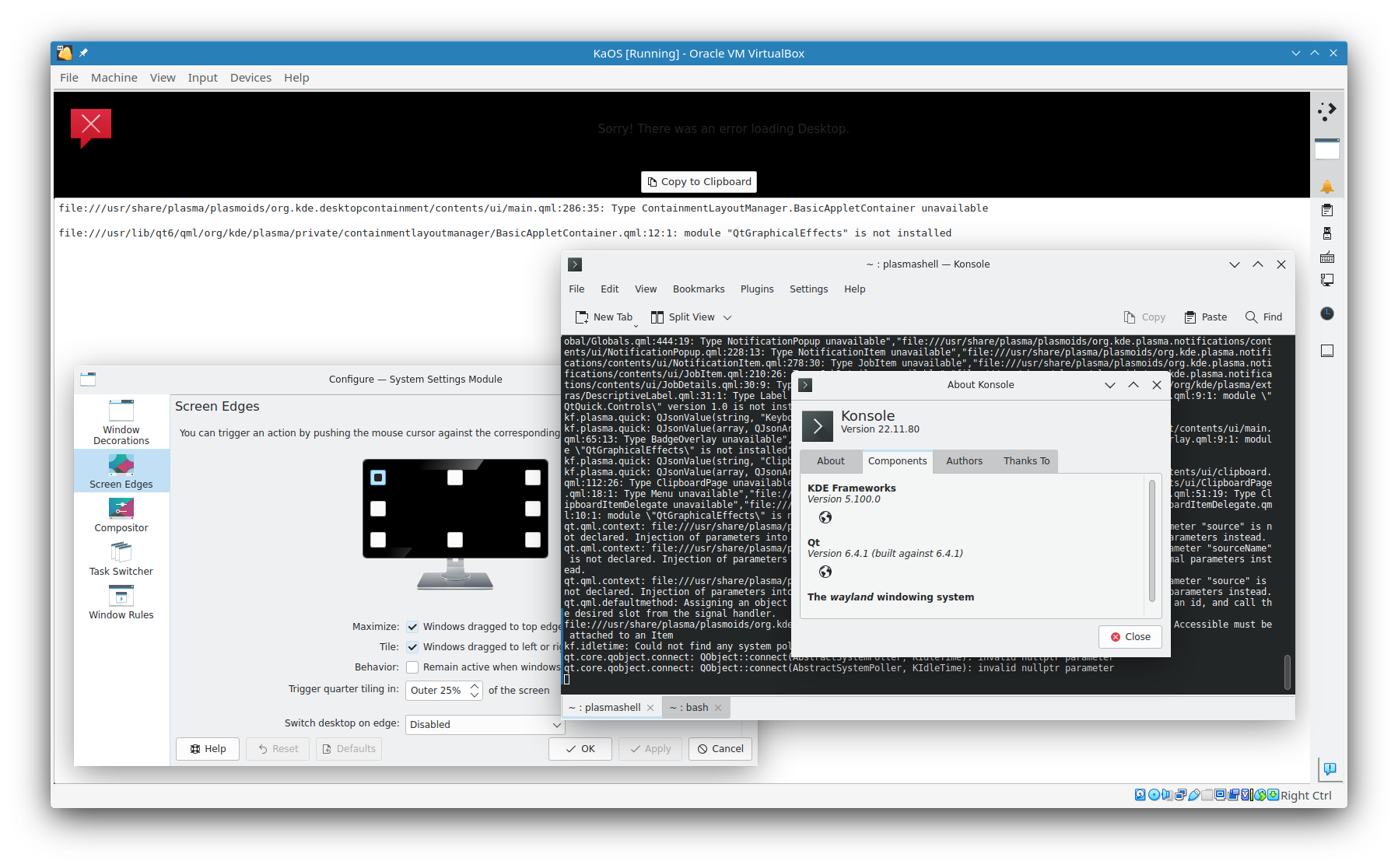1398x868 pixels.
Task: Click the VirtualBox USB status icon
Action: pyautogui.click(x=1194, y=795)
